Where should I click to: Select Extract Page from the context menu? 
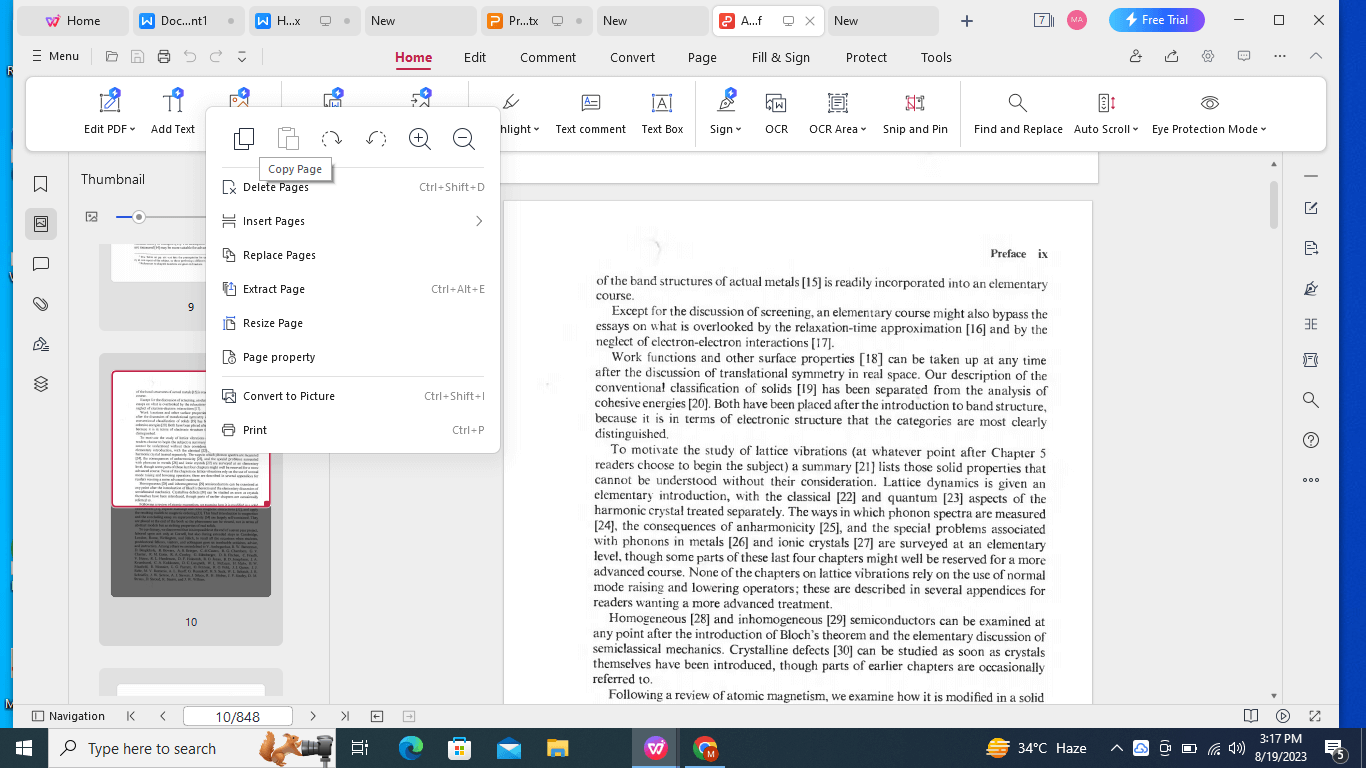(x=273, y=288)
